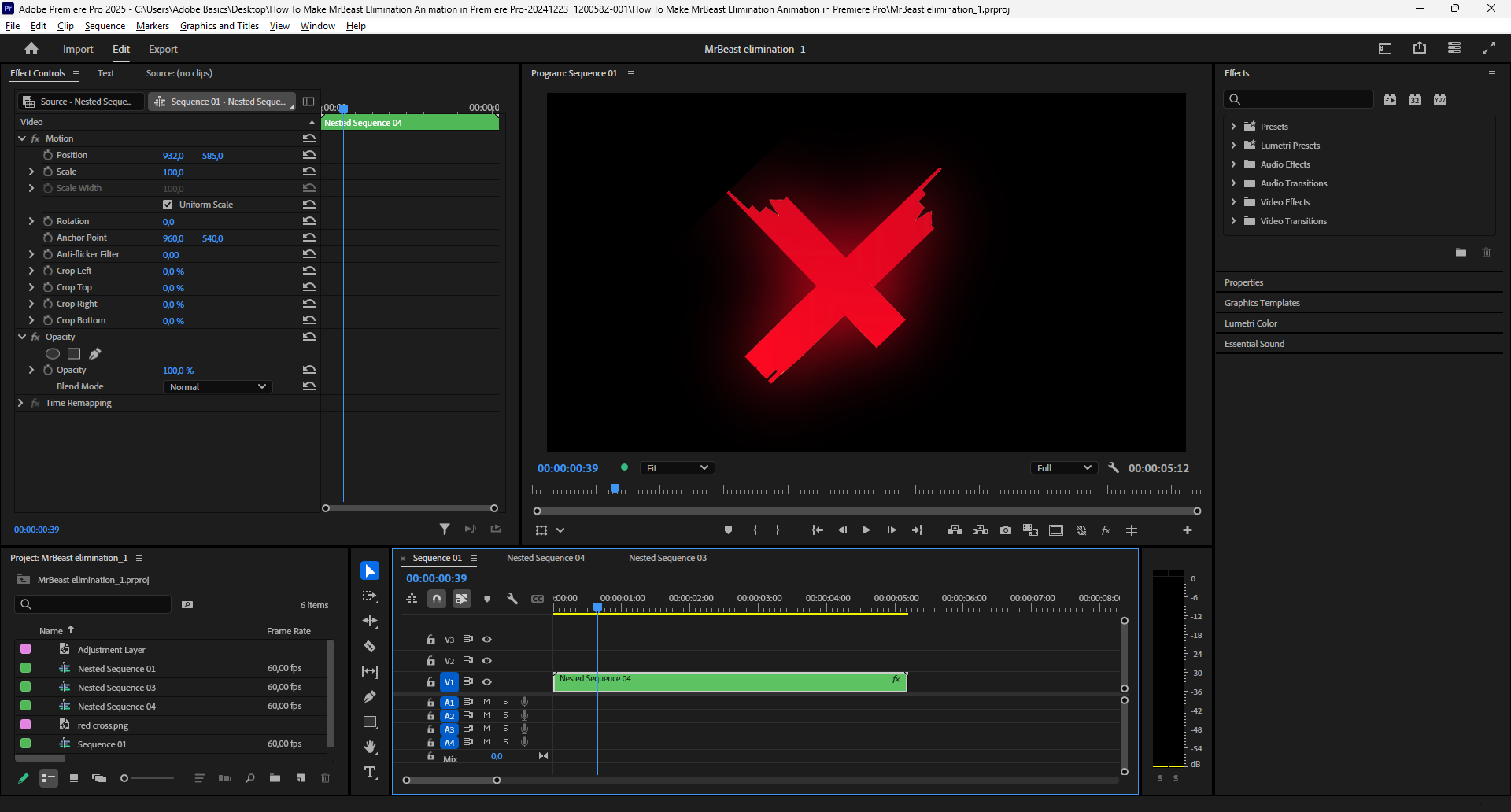Hide track V3 output with eye icon
The height and width of the screenshot is (812, 1511).
(487, 640)
